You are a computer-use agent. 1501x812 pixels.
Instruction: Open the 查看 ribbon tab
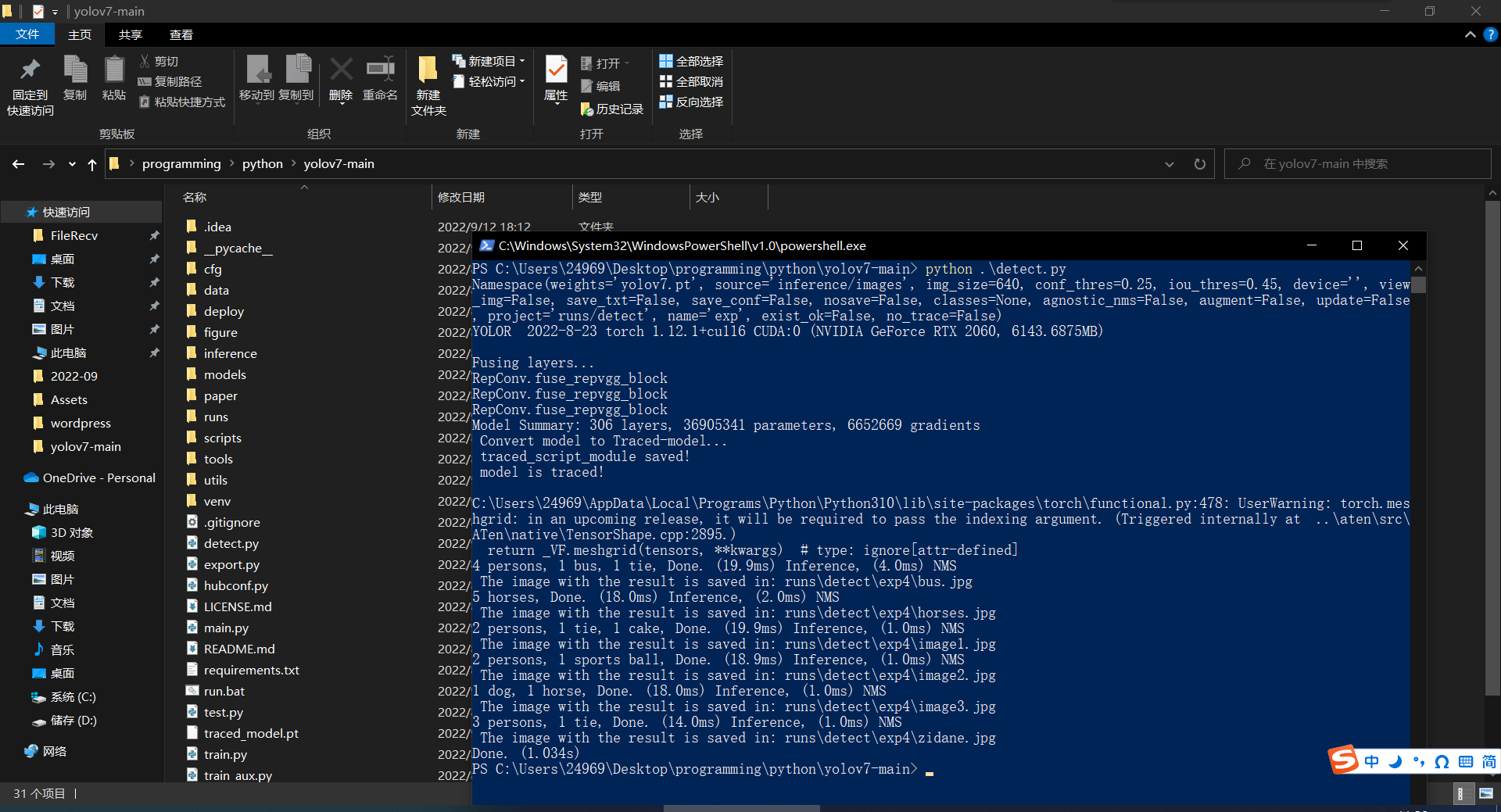pos(181,34)
